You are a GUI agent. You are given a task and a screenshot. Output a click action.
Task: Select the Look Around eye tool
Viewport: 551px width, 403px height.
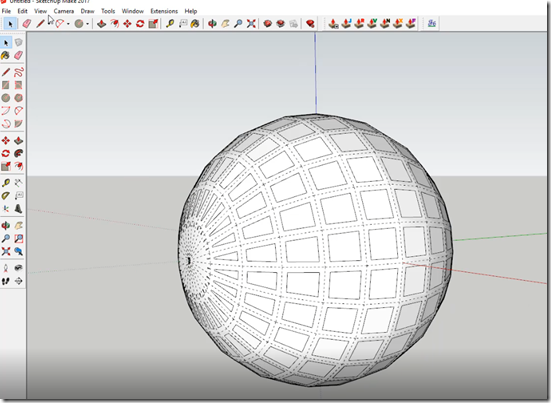(18, 268)
